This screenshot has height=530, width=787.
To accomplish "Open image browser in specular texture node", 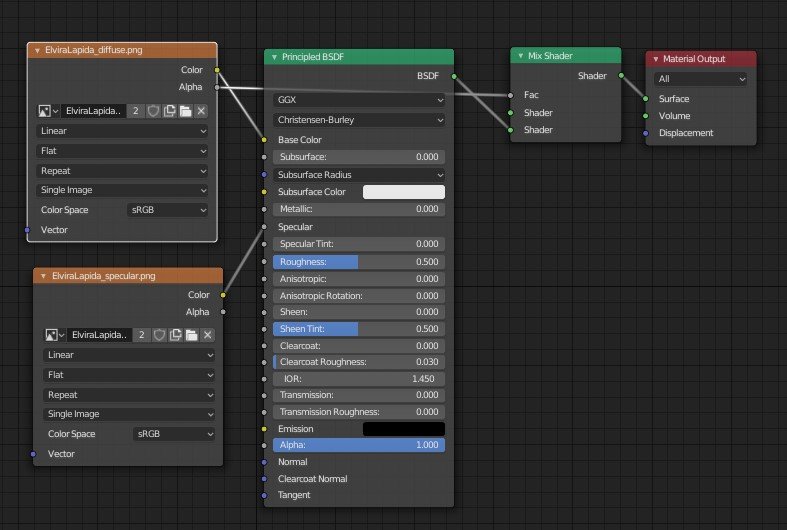I will pos(55,335).
